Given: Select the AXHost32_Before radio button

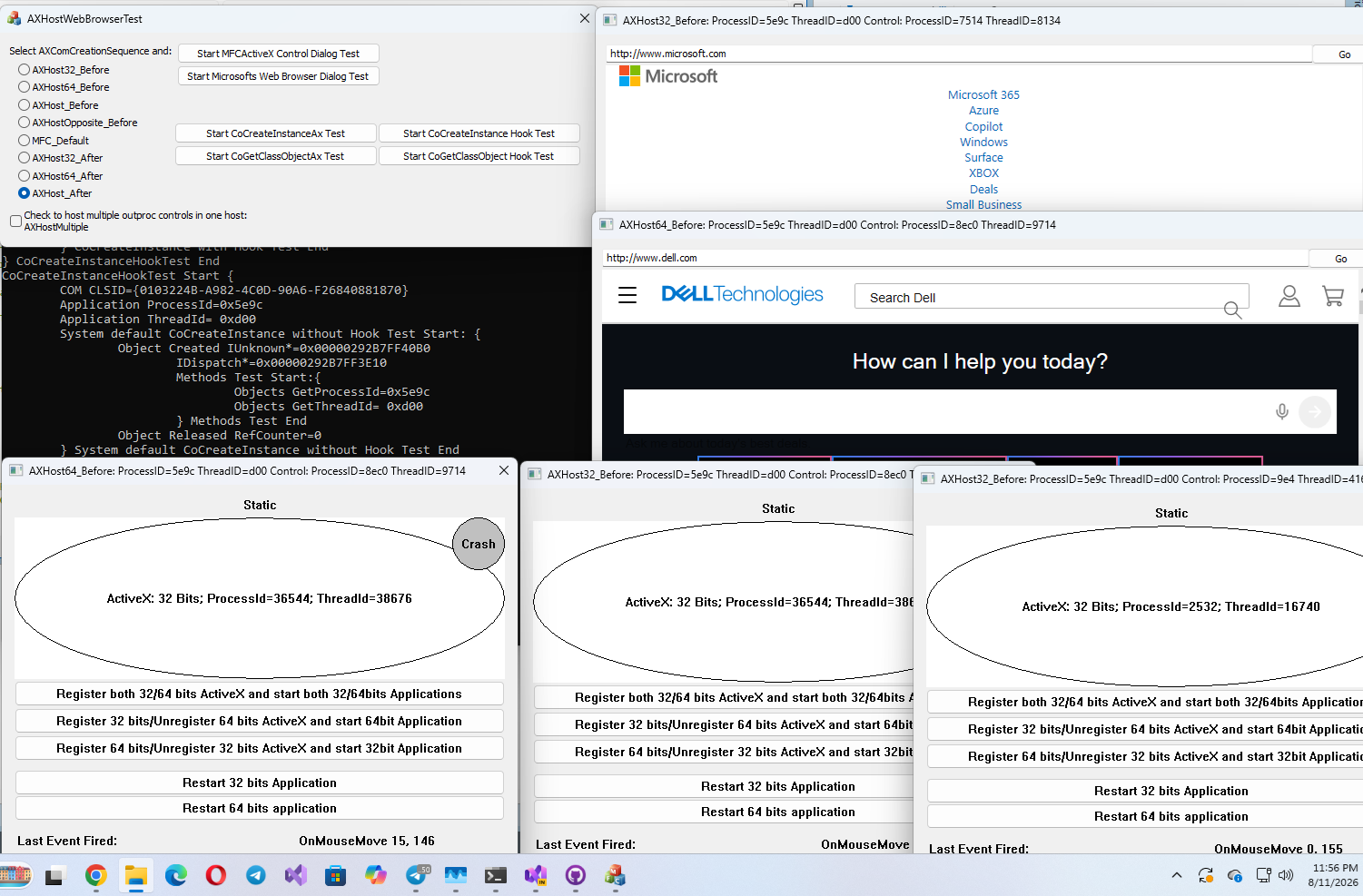Looking at the screenshot, I should pyautogui.click(x=25, y=70).
